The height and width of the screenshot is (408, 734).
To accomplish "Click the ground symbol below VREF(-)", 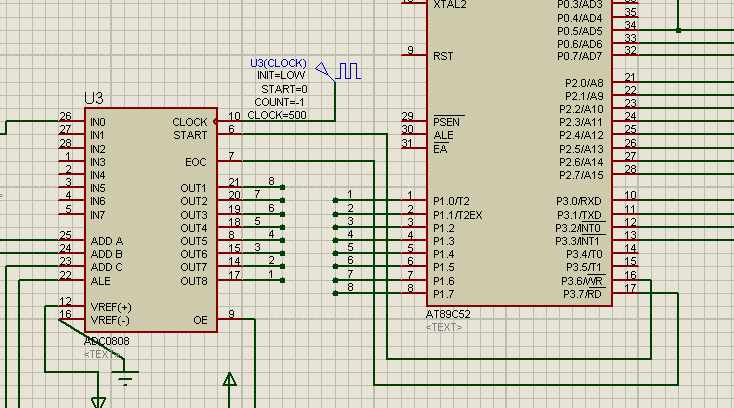I will pyautogui.click(x=125, y=378).
